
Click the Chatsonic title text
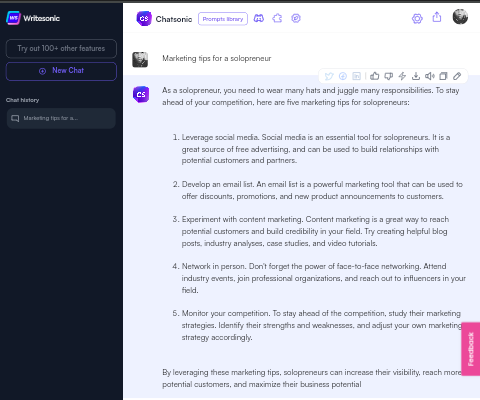click(174, 19)
